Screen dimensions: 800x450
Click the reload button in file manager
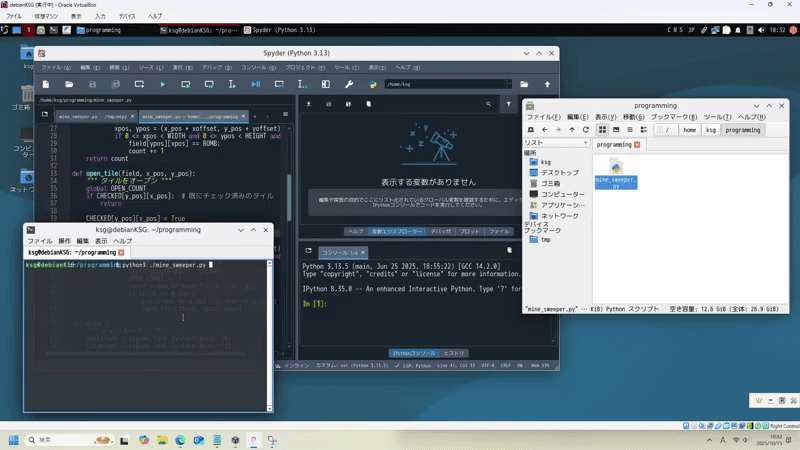pyautogui.click(x=586, y=130)
